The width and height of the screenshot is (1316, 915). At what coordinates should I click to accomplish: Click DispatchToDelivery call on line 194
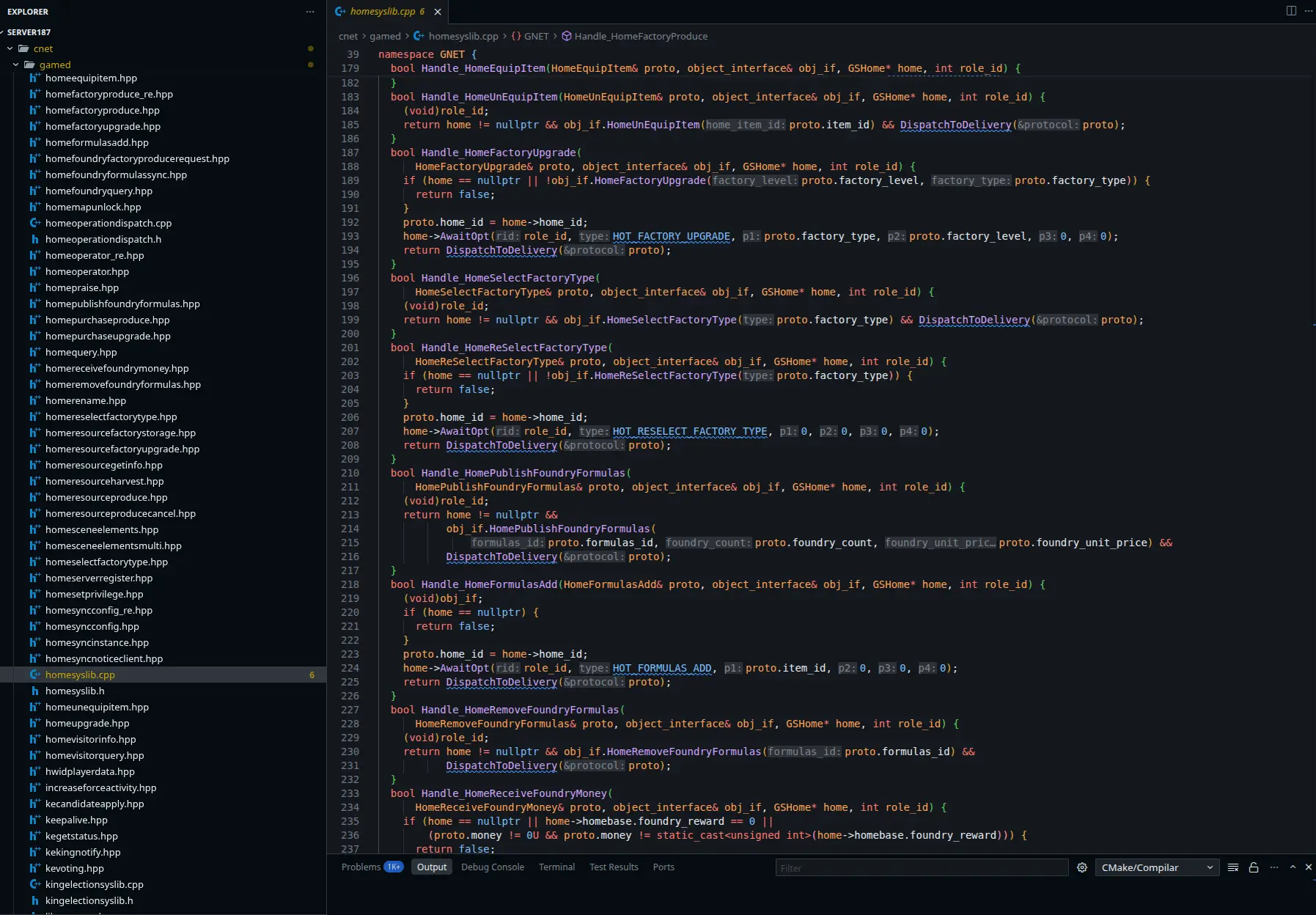coord(501,250)
